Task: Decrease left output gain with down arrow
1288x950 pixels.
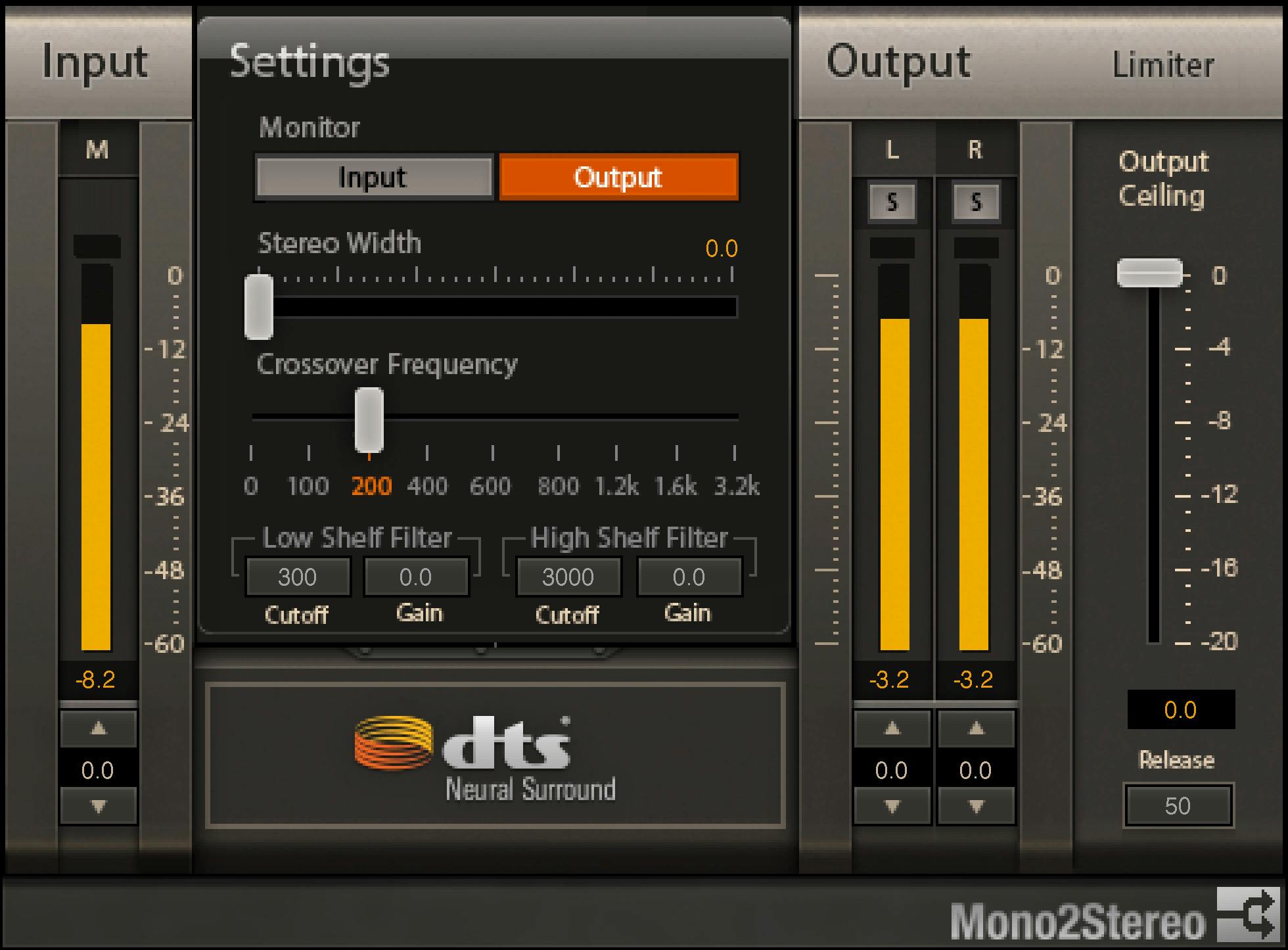Action: pyautogui.click(x=892, y=806)
